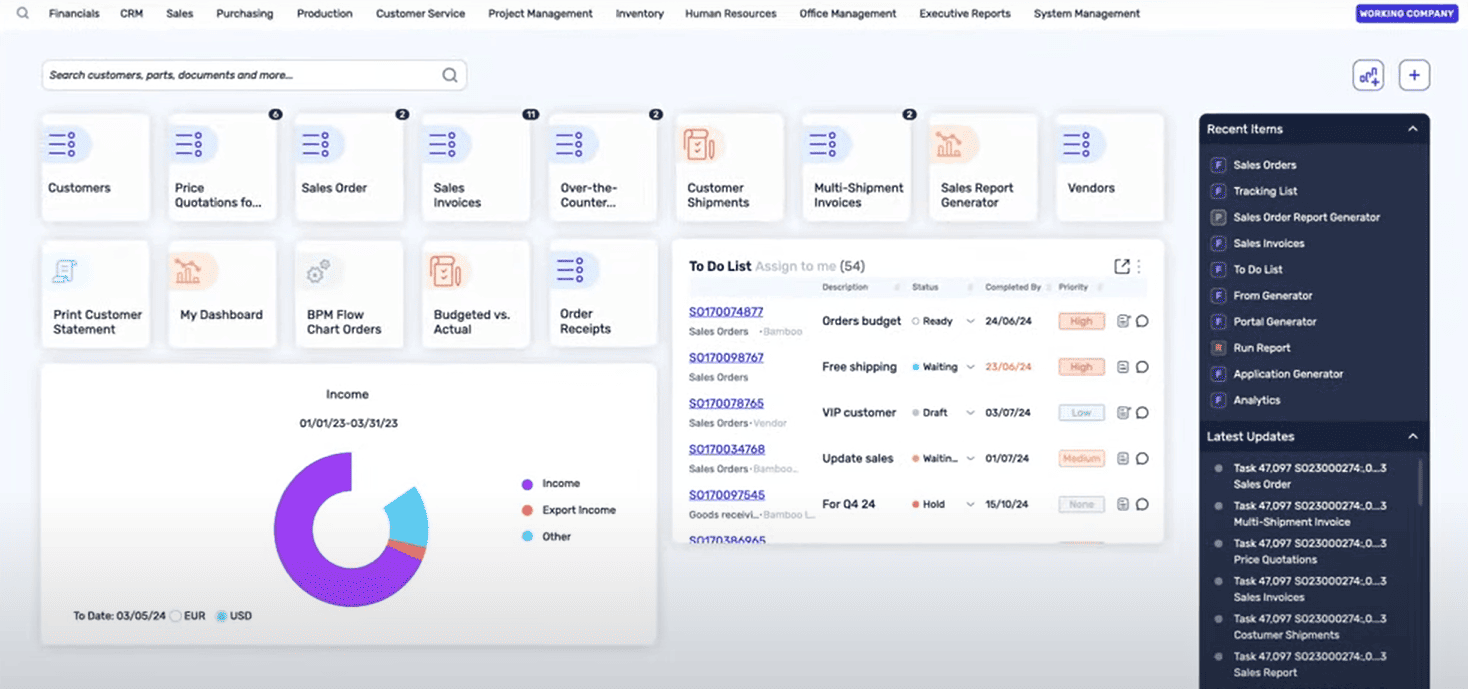Open the System Management menu
1468x689 pixels.
pos(1087,14)
